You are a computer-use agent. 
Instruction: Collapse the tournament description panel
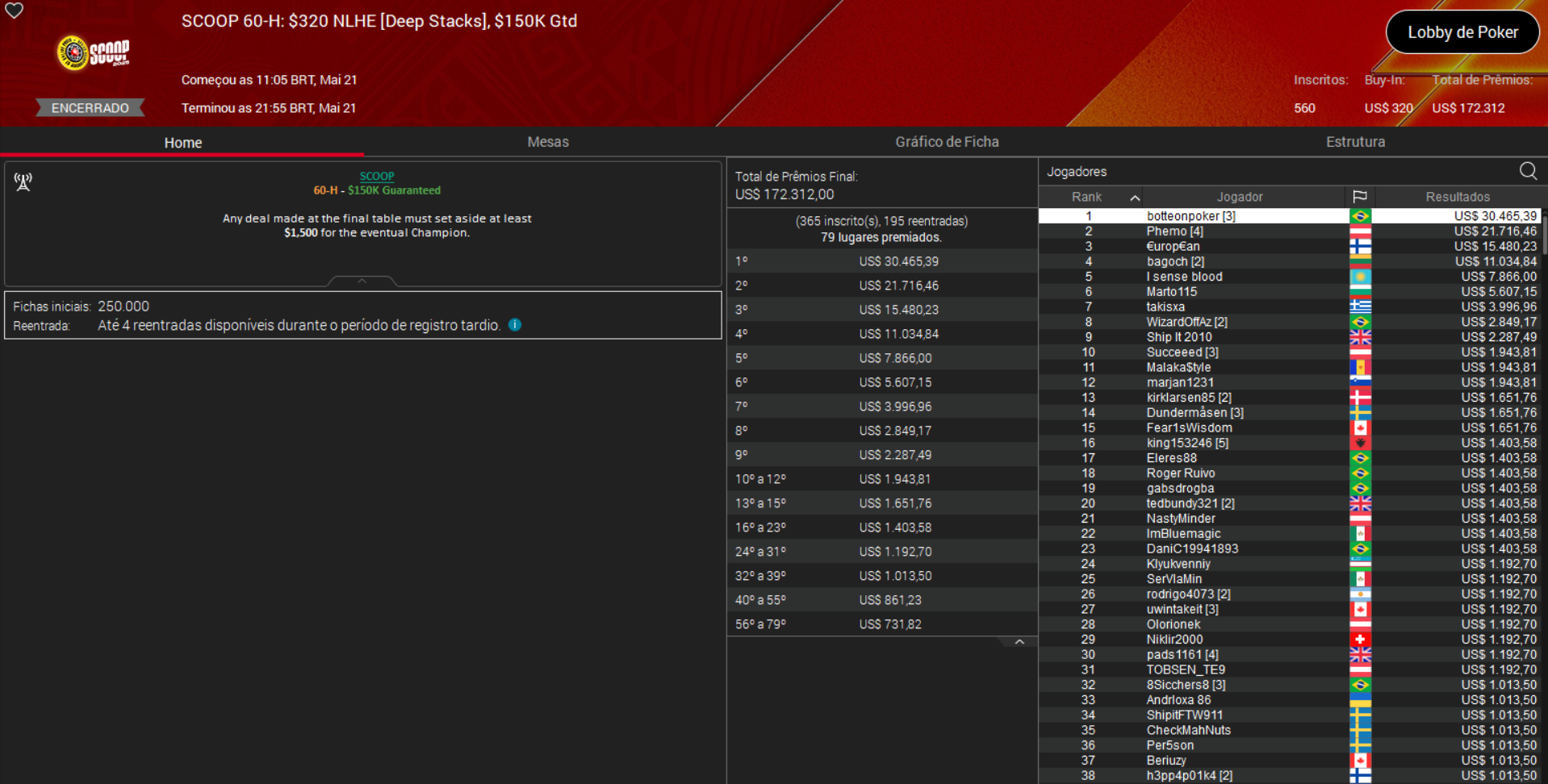click(x=362, y=281)
